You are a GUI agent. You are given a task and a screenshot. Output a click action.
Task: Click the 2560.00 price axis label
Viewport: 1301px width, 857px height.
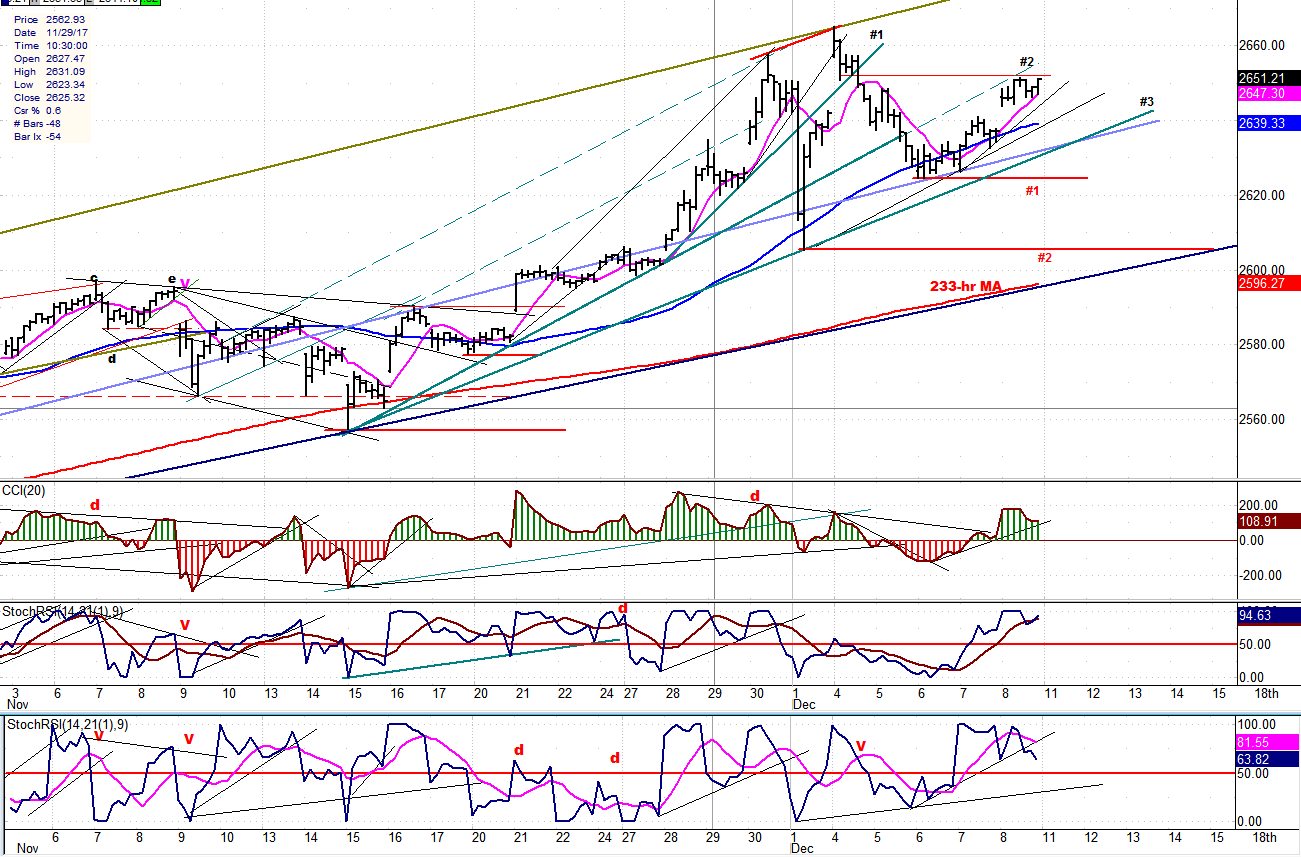1263,419
